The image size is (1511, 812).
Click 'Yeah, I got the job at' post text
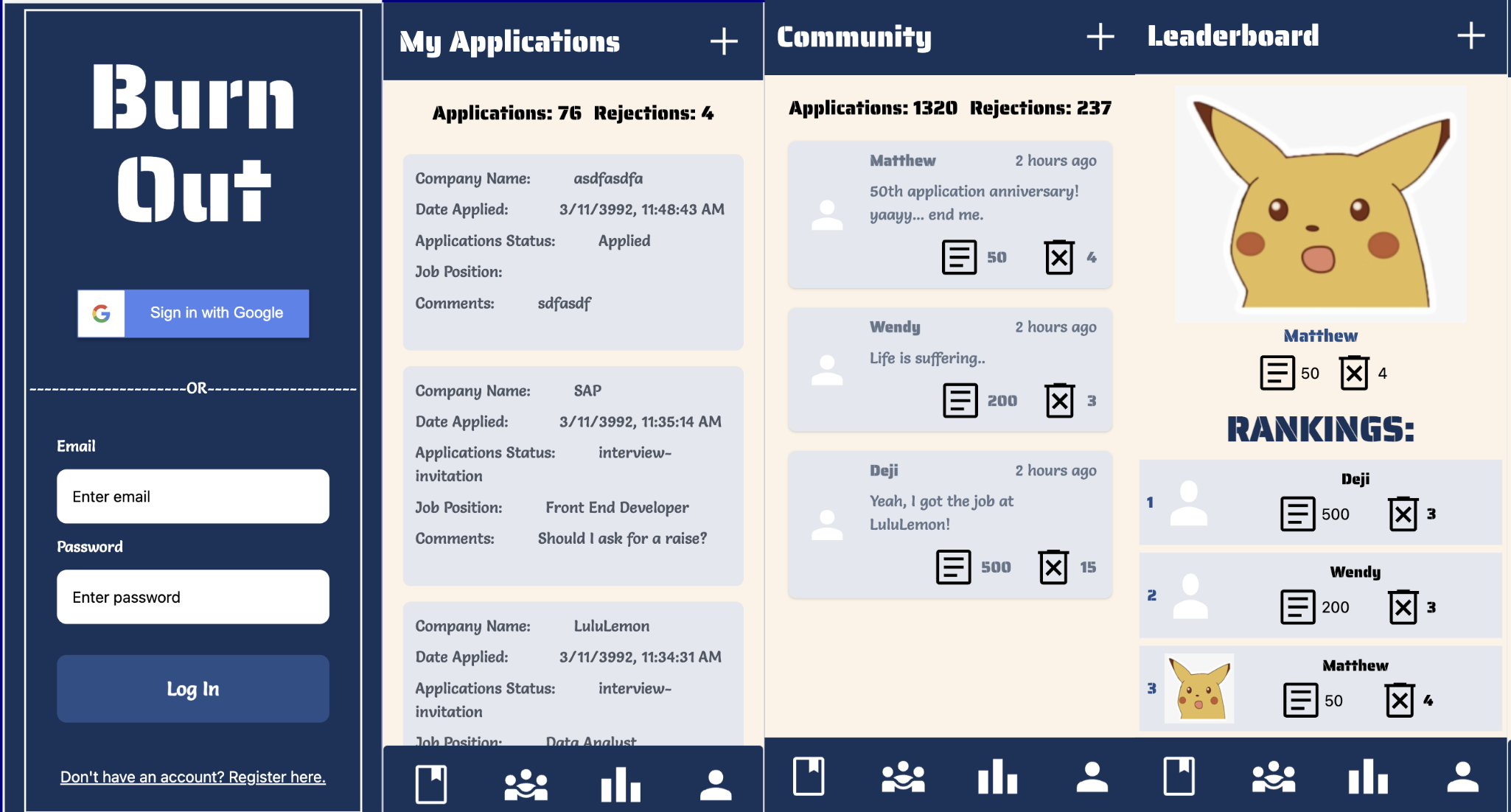pyautogui.click(x=941, y=501)
